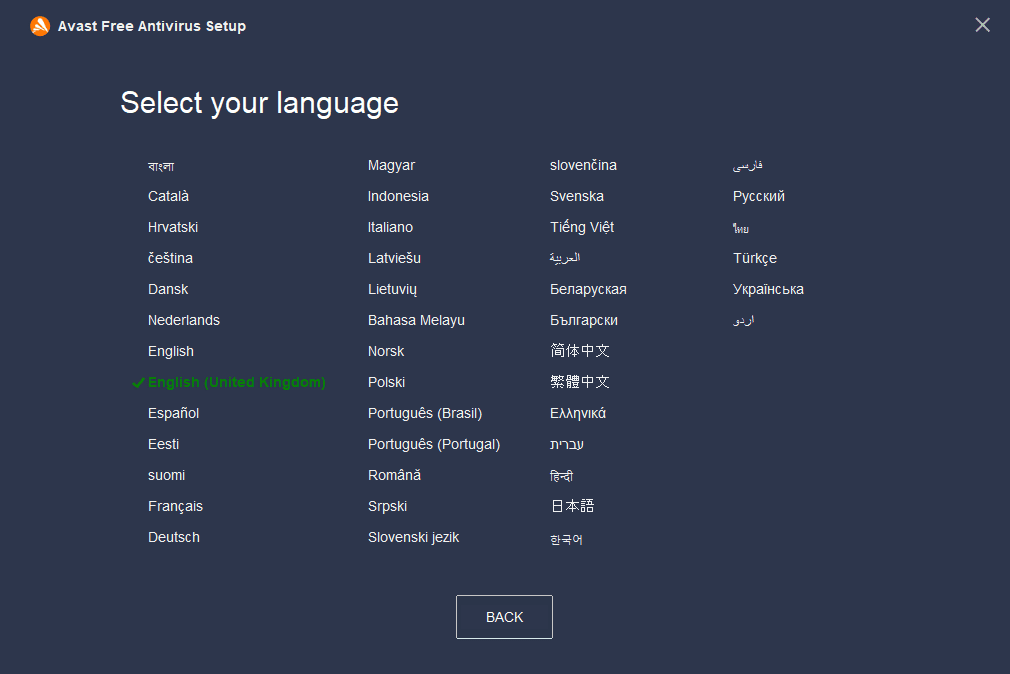Select Українська language

[768, 289]
